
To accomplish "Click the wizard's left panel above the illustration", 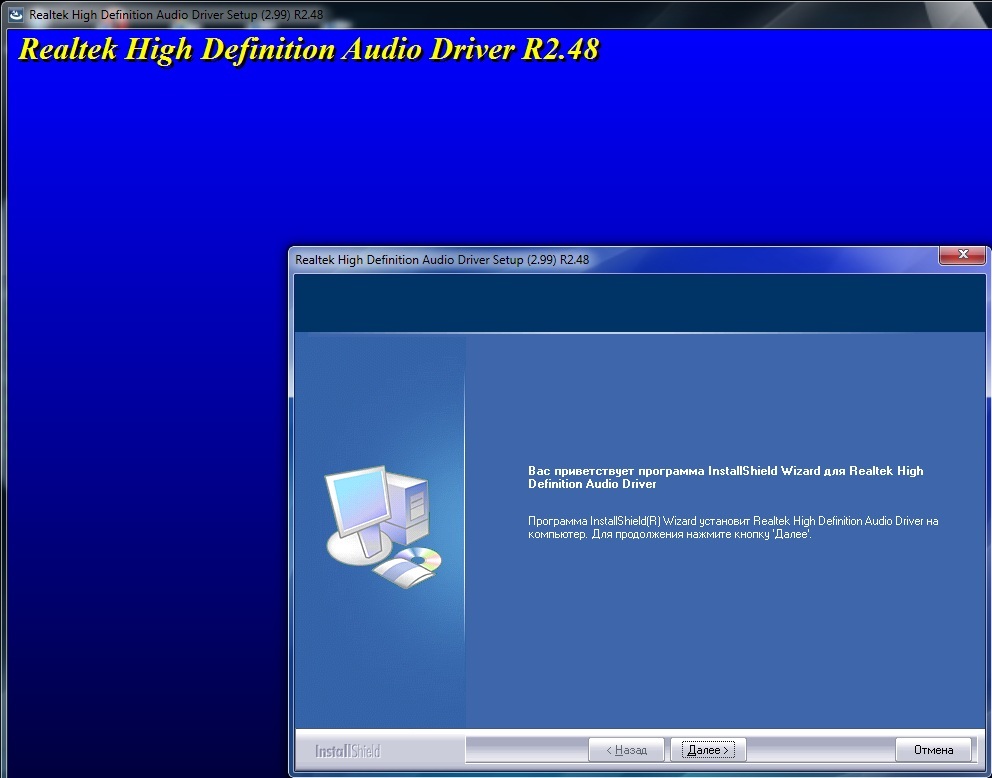I will click(380, 400).
